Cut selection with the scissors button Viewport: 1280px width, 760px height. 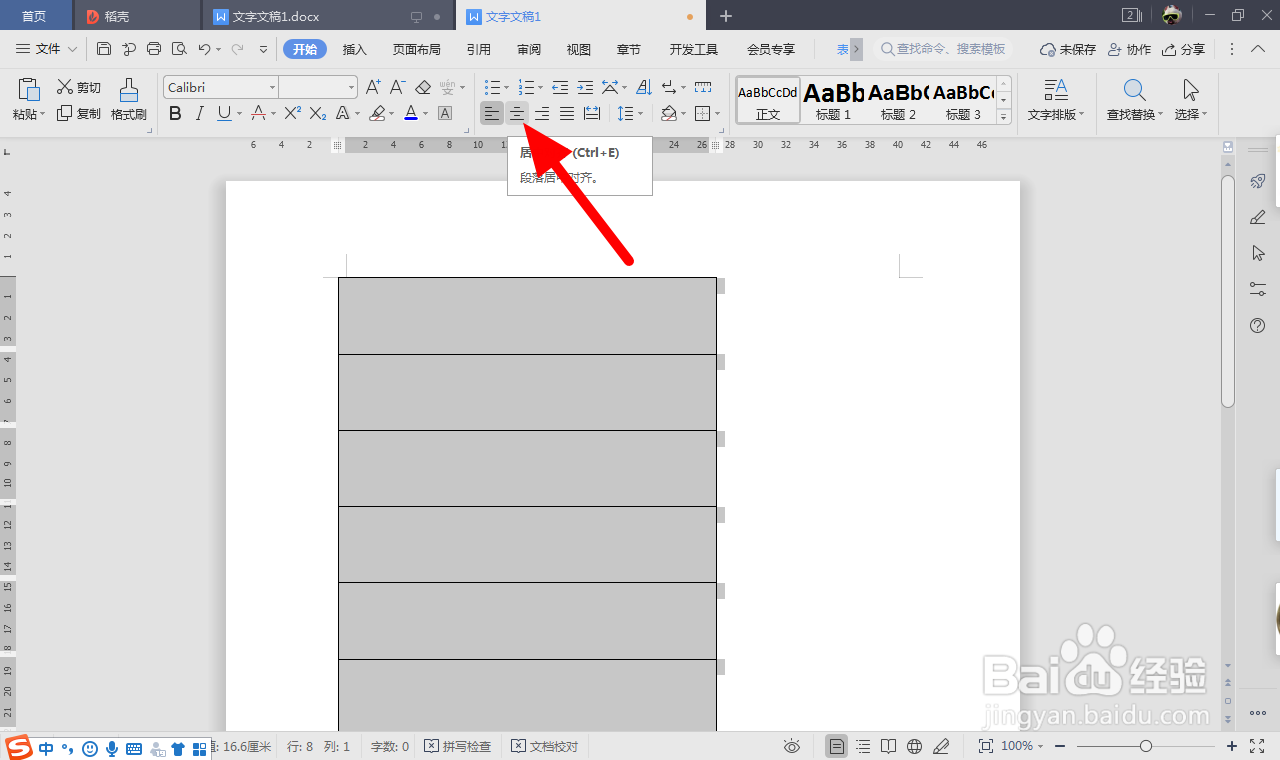click(x=79, y=87)
